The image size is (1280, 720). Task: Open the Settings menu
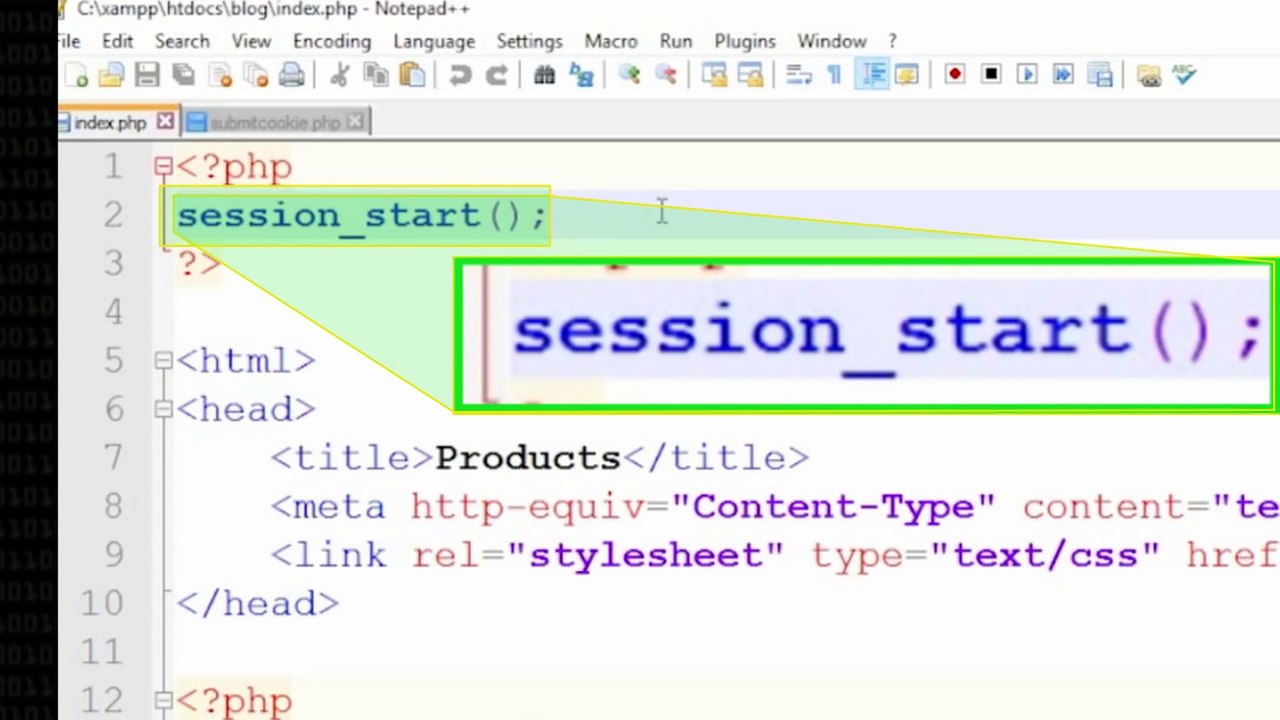(529, 41)
